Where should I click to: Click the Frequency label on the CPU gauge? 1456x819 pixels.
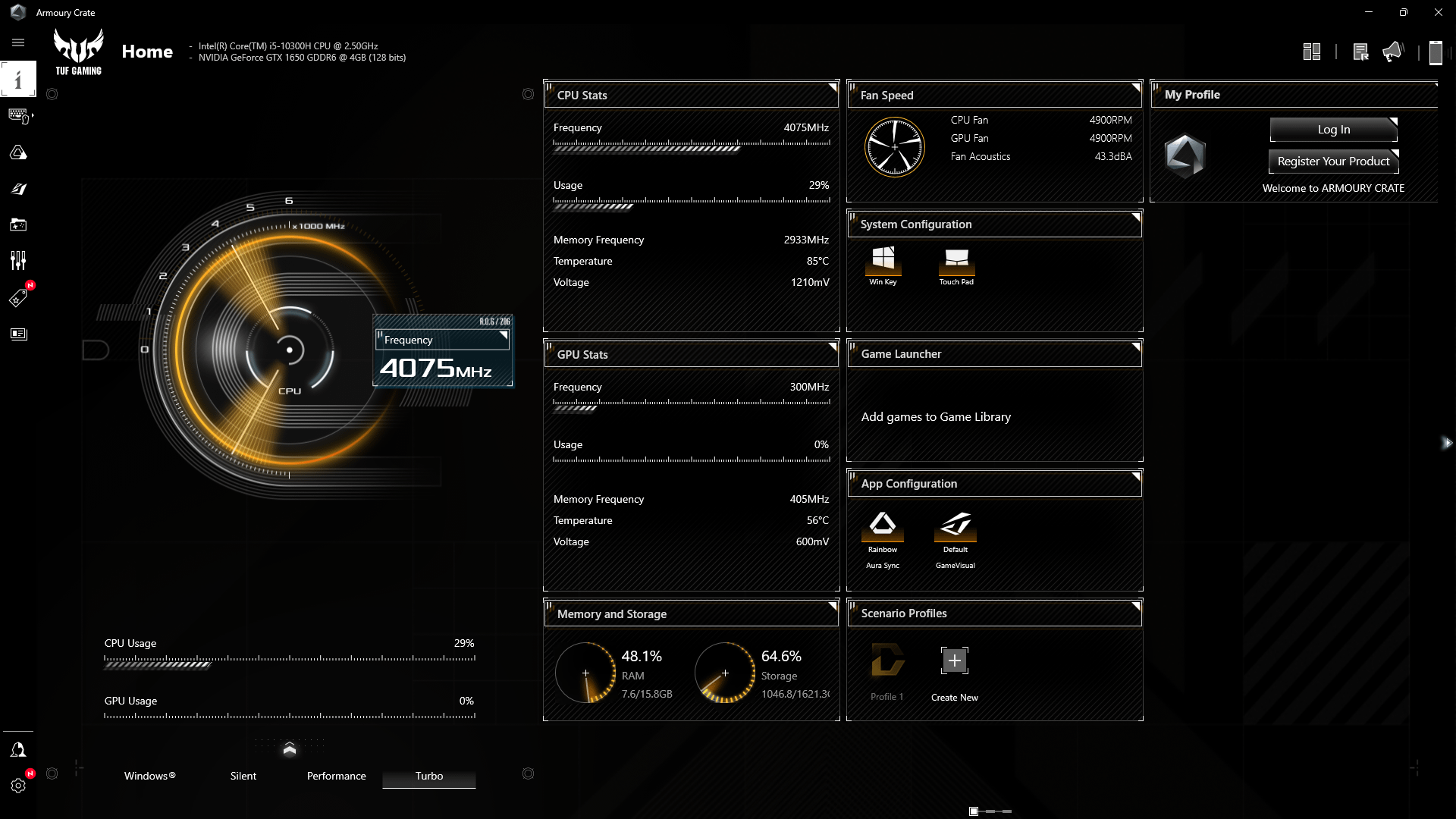click(409, 340)
